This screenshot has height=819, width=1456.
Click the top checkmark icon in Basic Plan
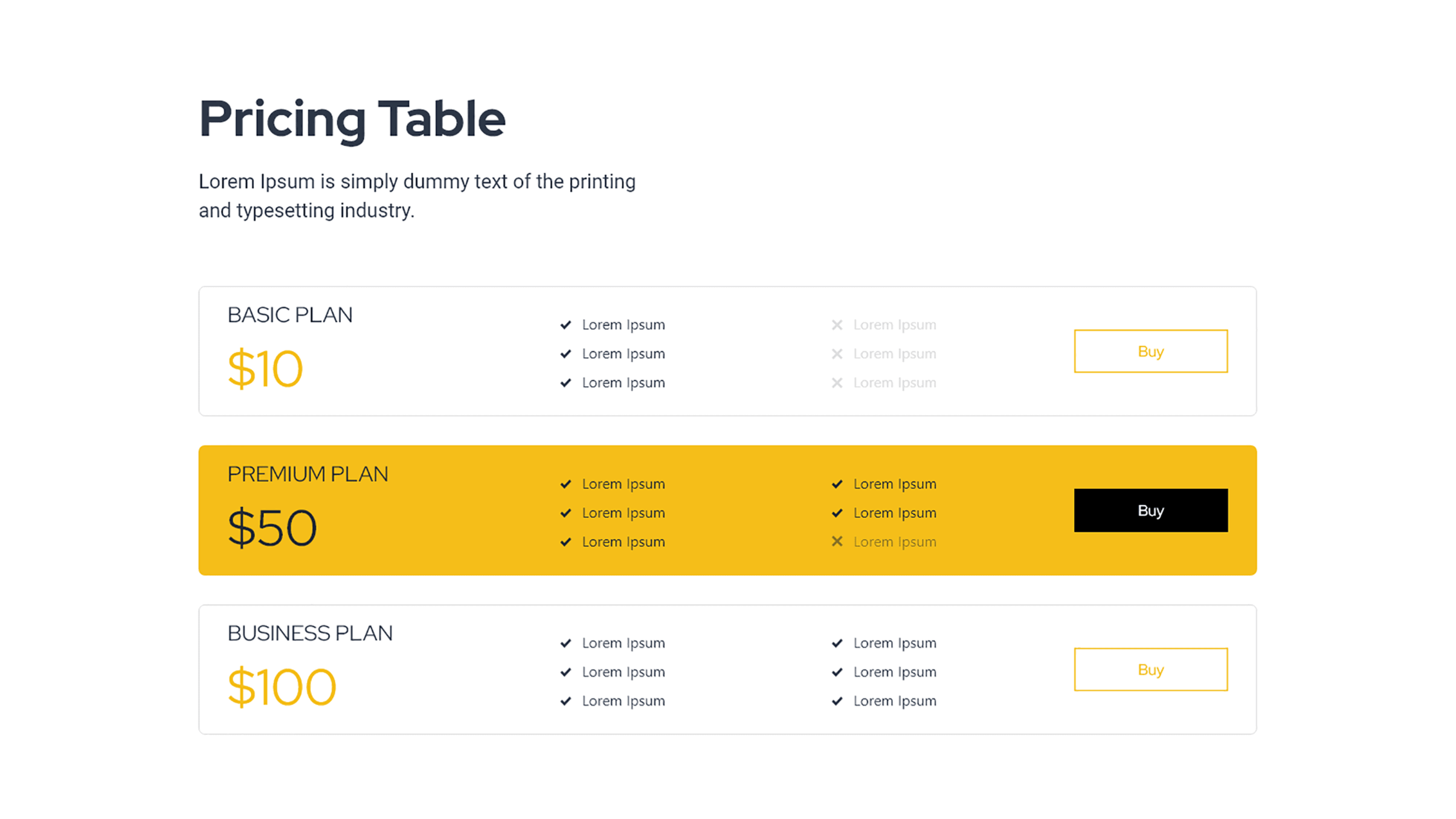(565, 325)
